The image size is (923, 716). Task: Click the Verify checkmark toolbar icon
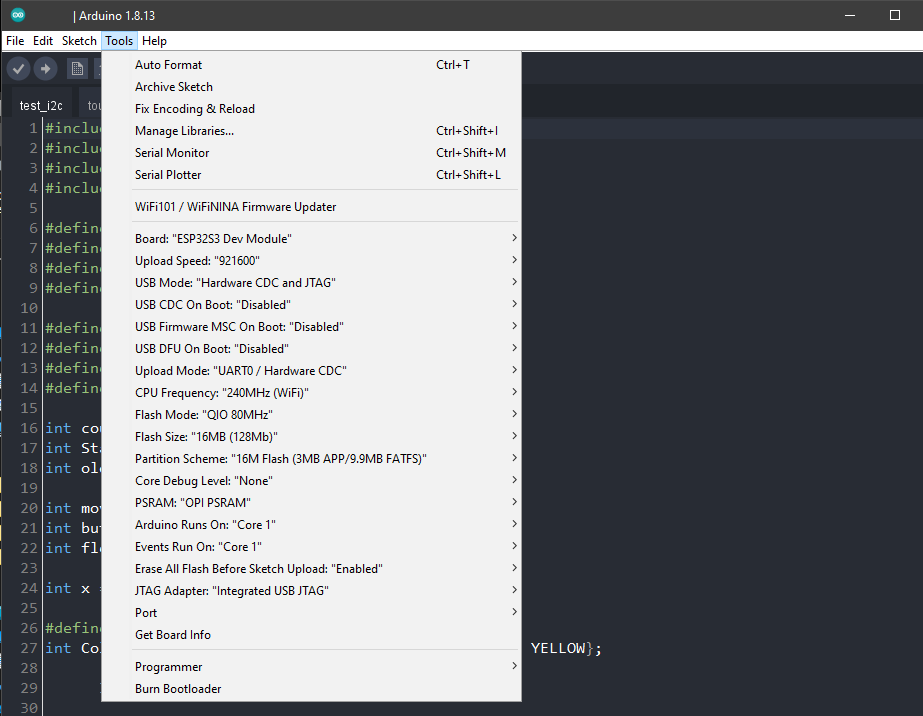point(18,69)
